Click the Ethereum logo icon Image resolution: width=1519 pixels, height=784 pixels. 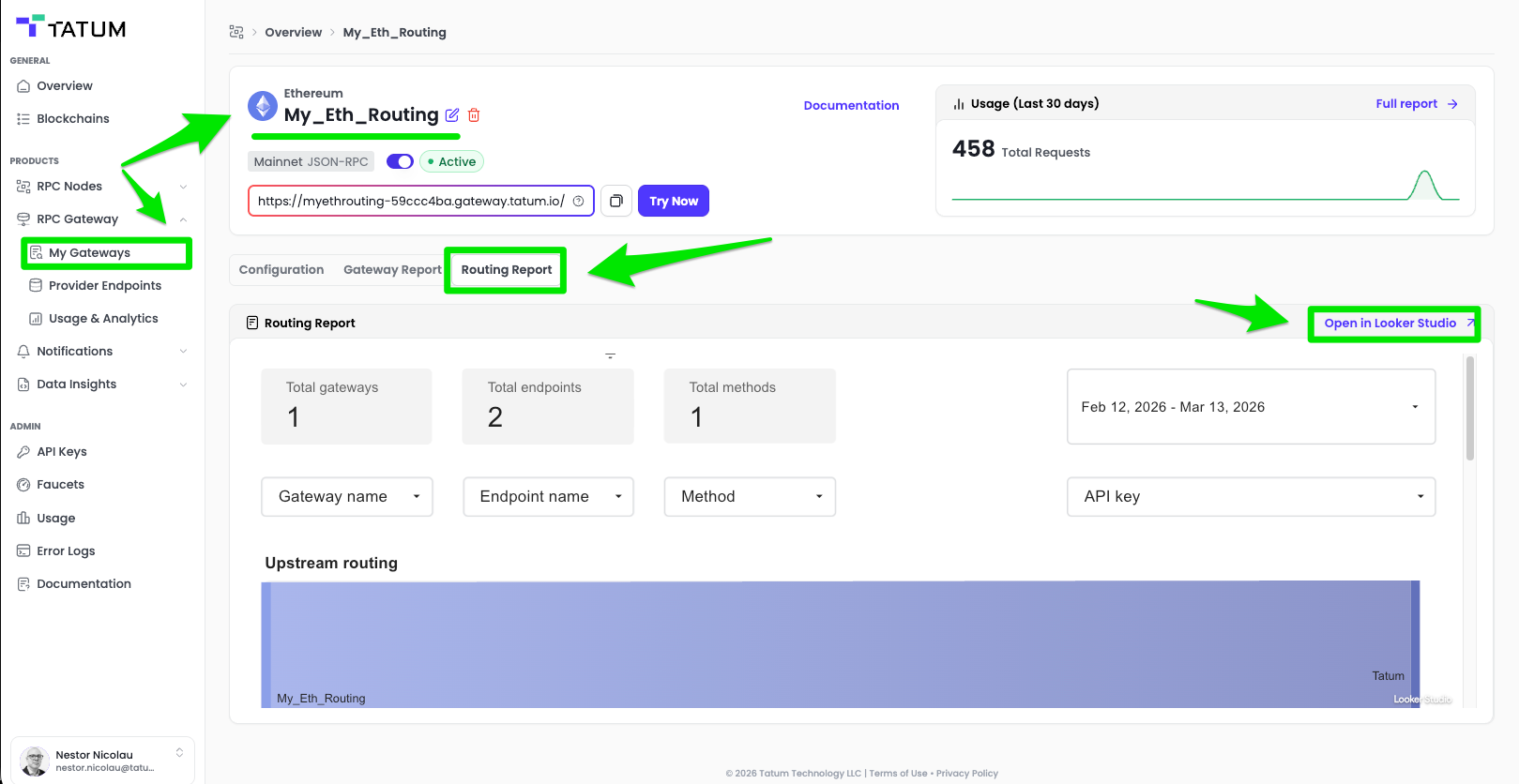click(x=263, y=106)
